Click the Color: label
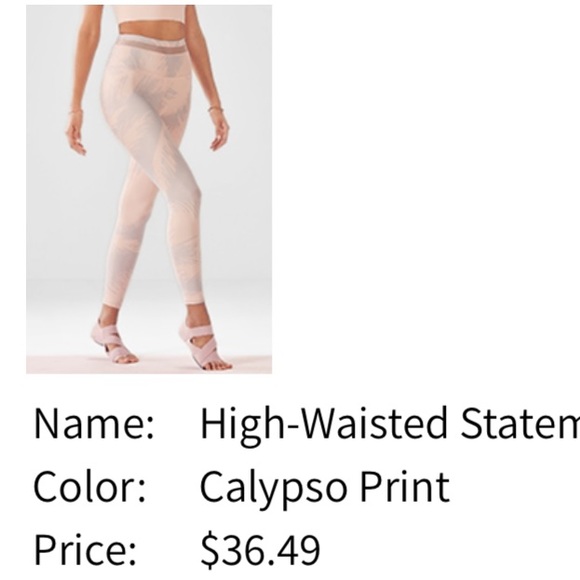Viewport: 580px width, 580px height. click(90, 486)
